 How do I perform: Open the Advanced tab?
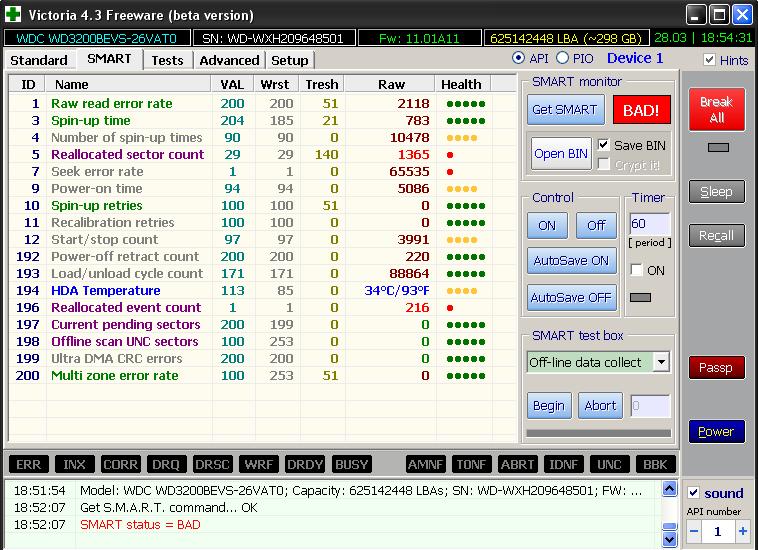[229, 60]
